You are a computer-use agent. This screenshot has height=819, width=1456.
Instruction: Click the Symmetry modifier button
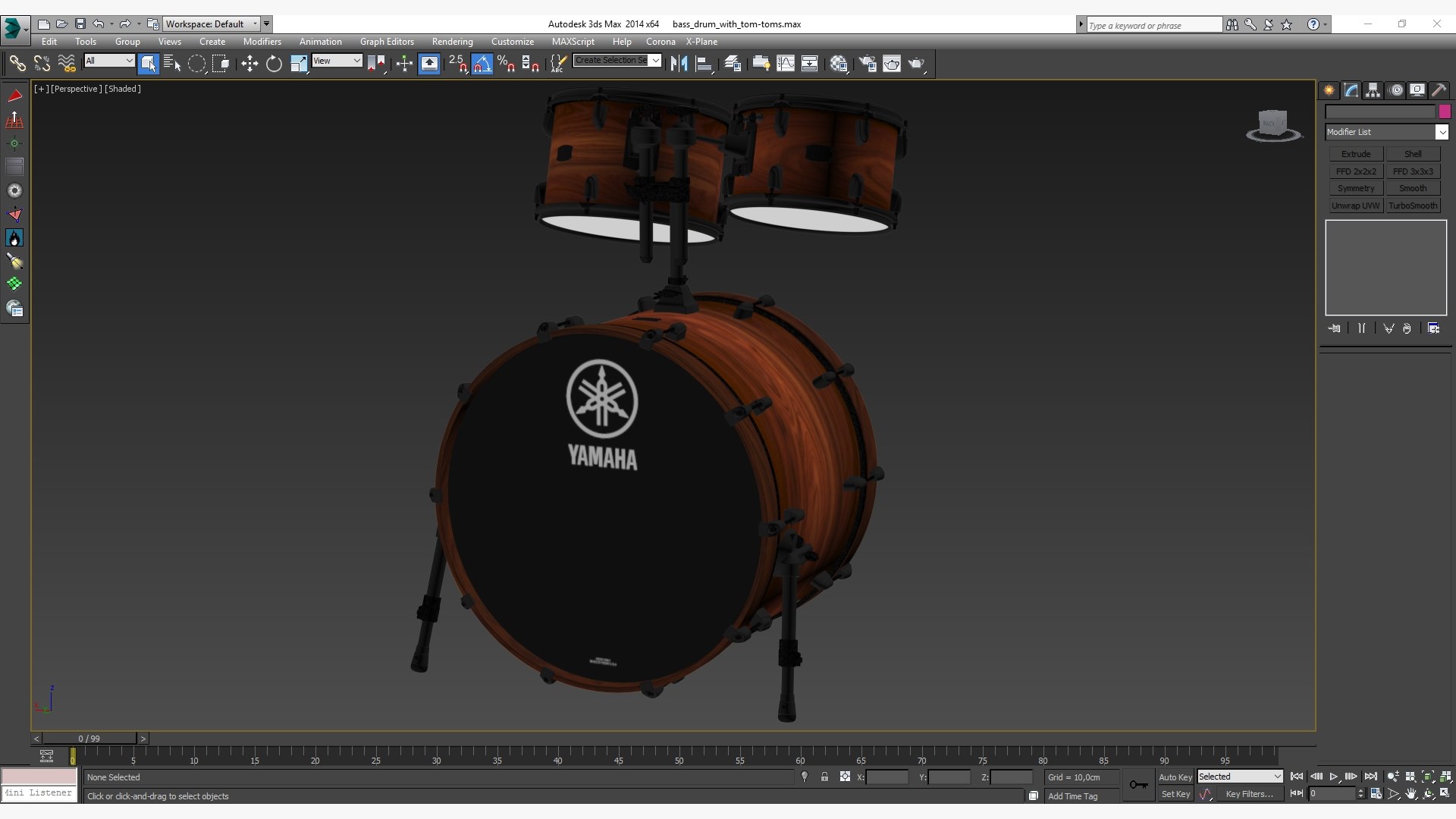click(1356, 188)
